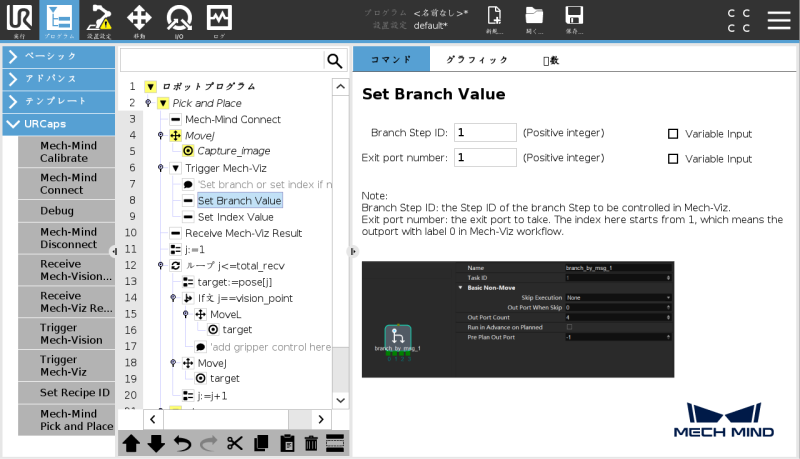Collapse the Trigger Mech-Viz node
The image size is (800, 459).
coord(176,168)
